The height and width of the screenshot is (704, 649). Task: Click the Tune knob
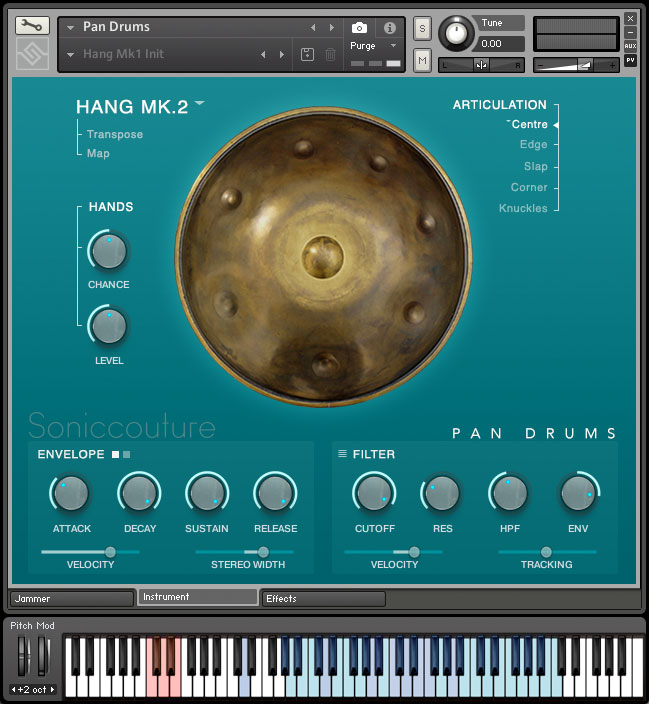point(456,33)
